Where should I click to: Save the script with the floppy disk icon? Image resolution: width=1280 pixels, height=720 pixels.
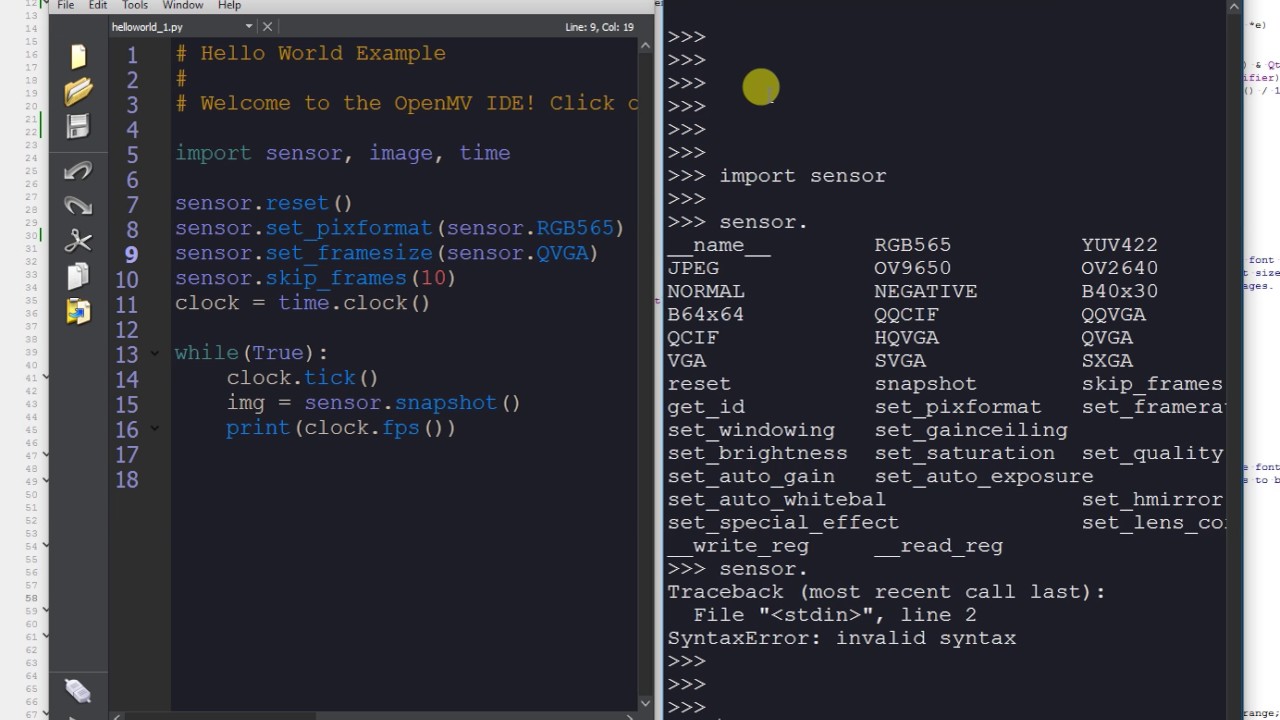pyautogui.click(x=78, y=126)
